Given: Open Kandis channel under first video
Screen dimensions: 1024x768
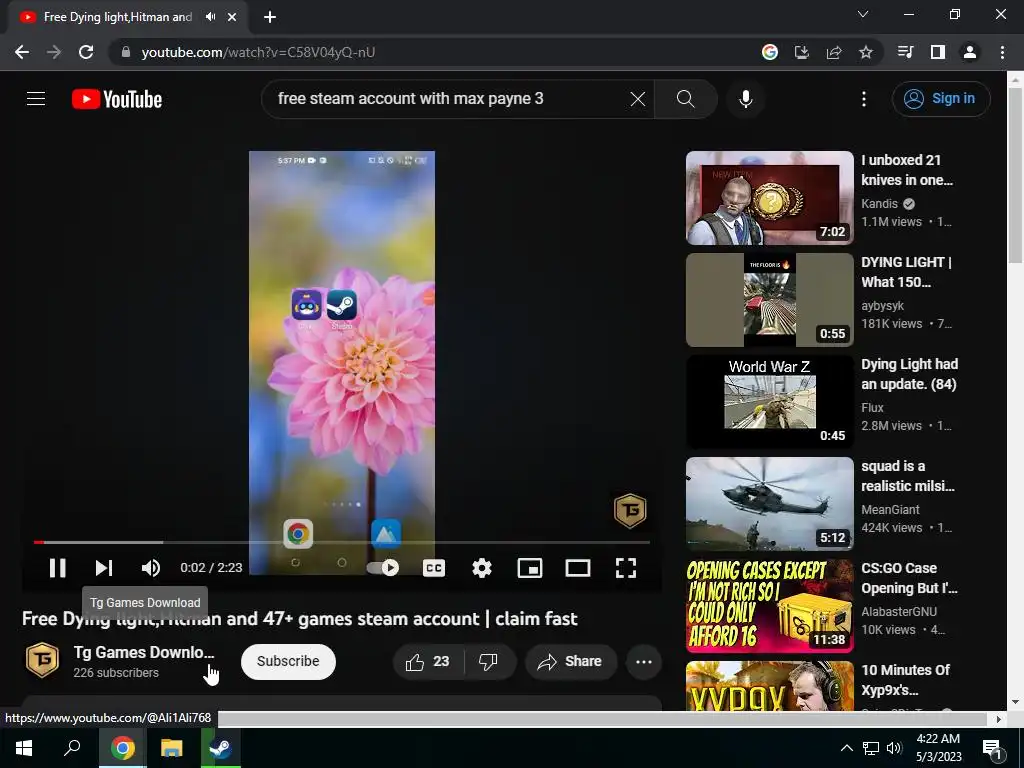Looking at the screenshot, I should click(879, 204).
